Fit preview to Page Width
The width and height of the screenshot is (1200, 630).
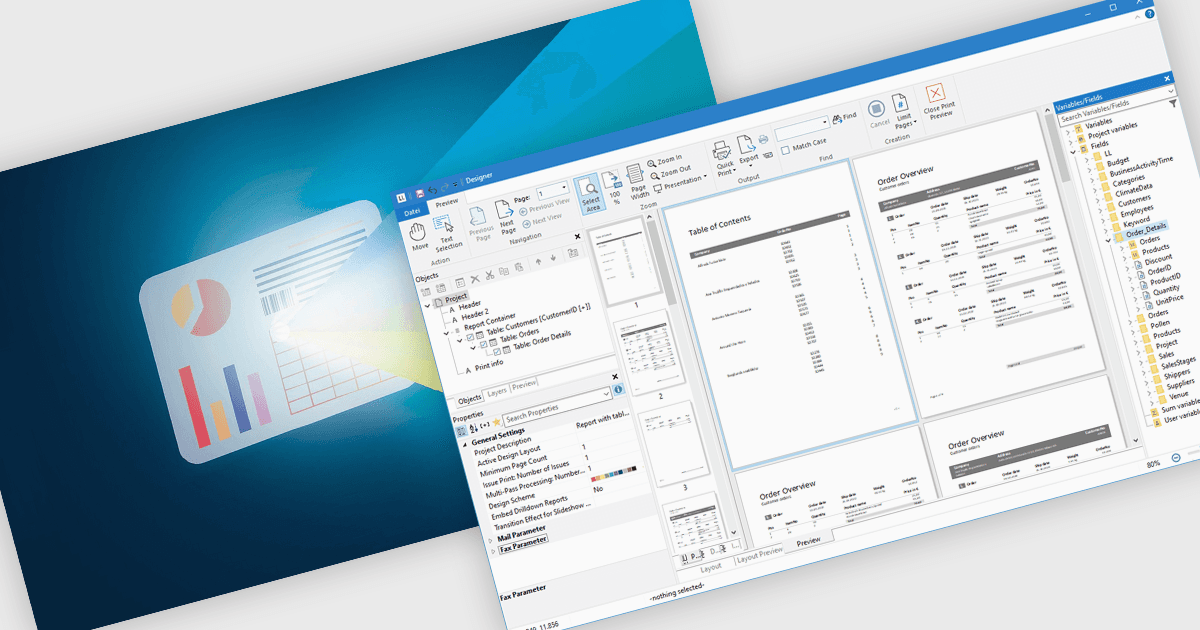pos(637,182)
